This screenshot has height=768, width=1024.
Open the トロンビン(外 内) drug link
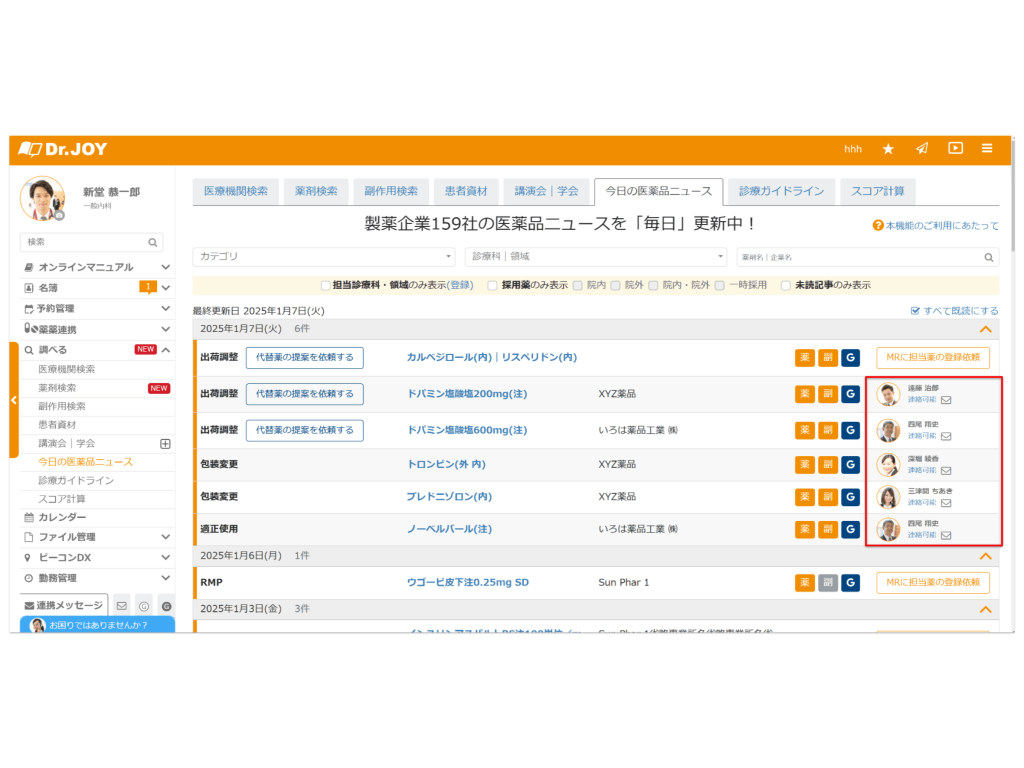(x=446, y=465)
